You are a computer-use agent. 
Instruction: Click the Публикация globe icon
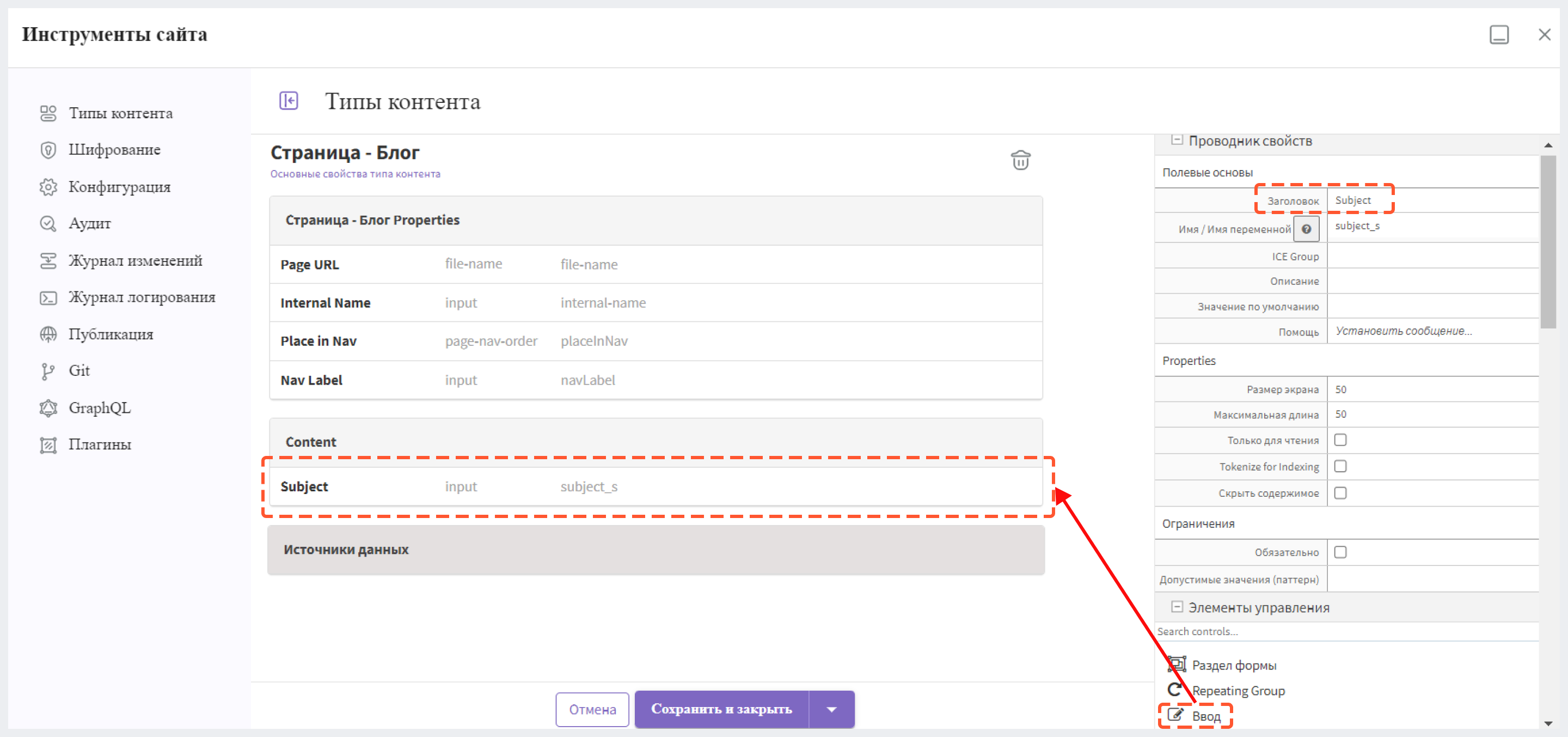pos(48,334)
